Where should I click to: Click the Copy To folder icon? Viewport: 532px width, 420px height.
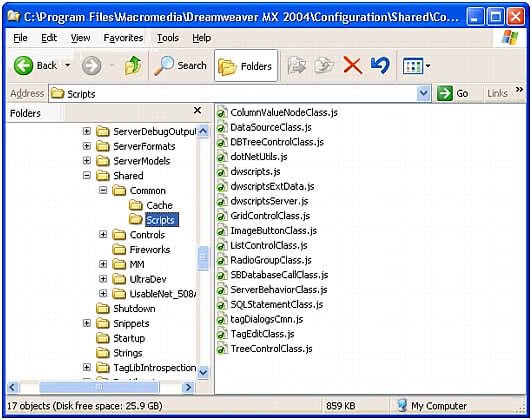pyautogui.click(x=324, y=65)
